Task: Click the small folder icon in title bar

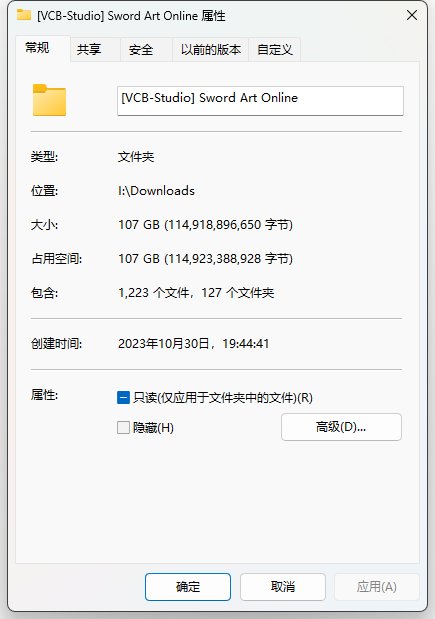Action: coord(24,15)
